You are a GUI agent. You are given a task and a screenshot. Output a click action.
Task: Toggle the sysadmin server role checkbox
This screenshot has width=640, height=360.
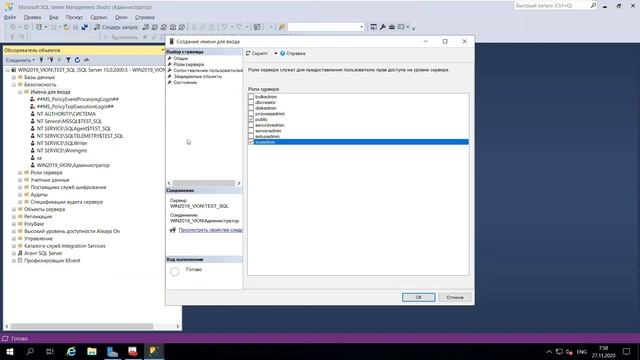(x=251, y=142)
